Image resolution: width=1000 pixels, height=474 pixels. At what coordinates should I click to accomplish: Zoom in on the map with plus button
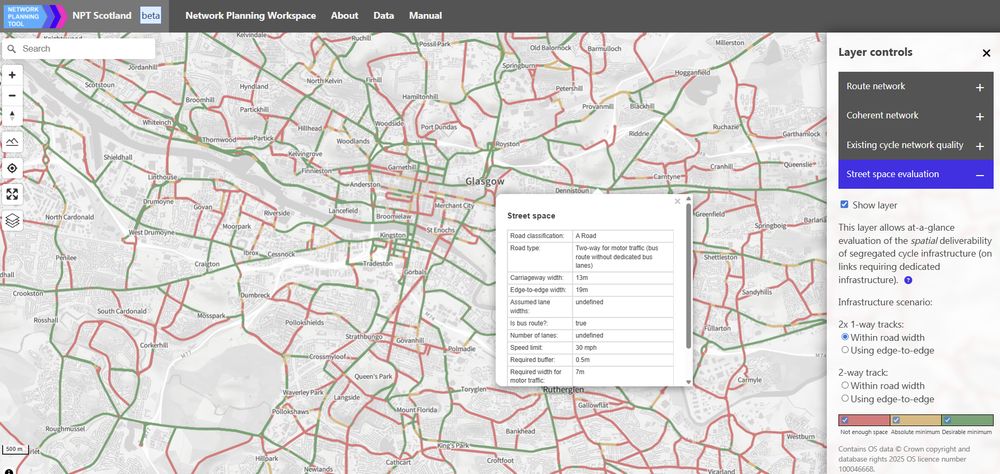click(x=12, y=75)
